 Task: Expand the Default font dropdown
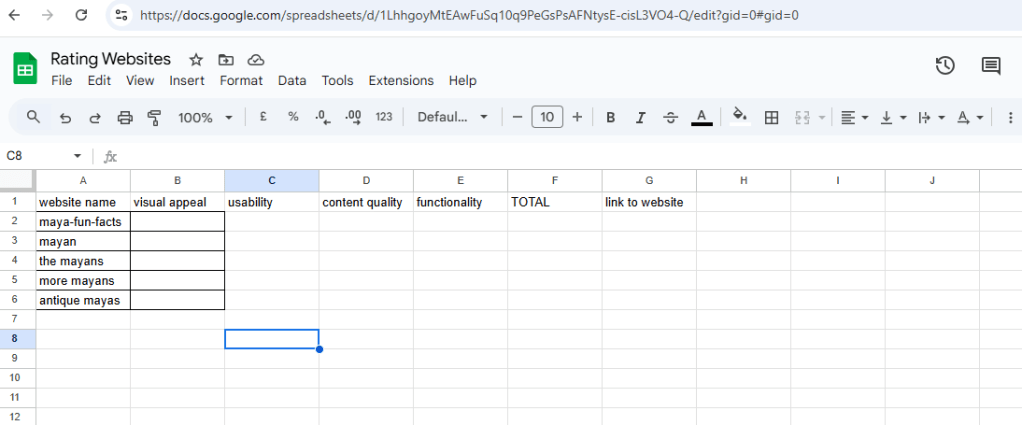[x=452, y=117]
